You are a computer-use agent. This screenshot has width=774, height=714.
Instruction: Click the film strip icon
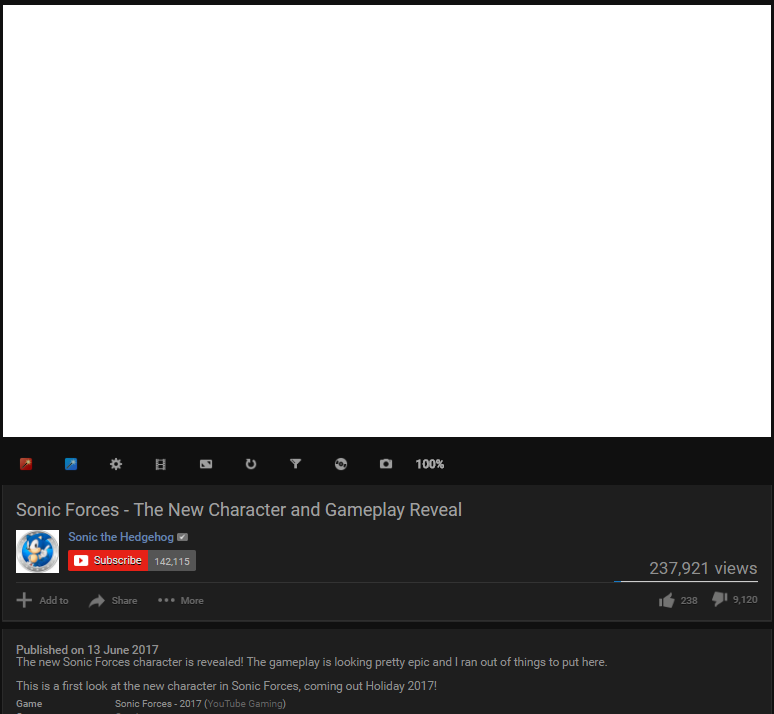(x=160, y=464)
